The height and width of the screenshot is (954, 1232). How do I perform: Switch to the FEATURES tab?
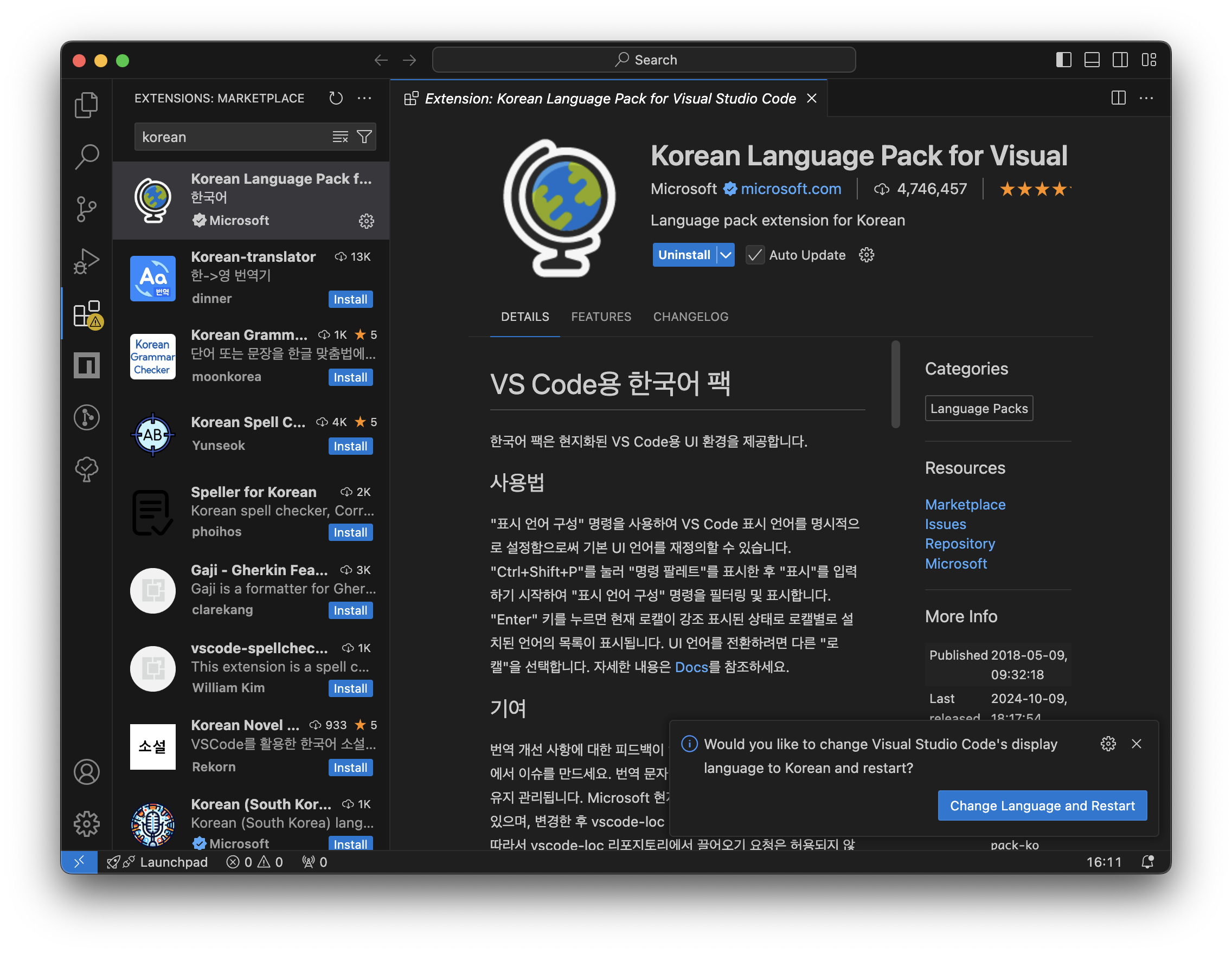pyautogui.click(x=601, y=317)
